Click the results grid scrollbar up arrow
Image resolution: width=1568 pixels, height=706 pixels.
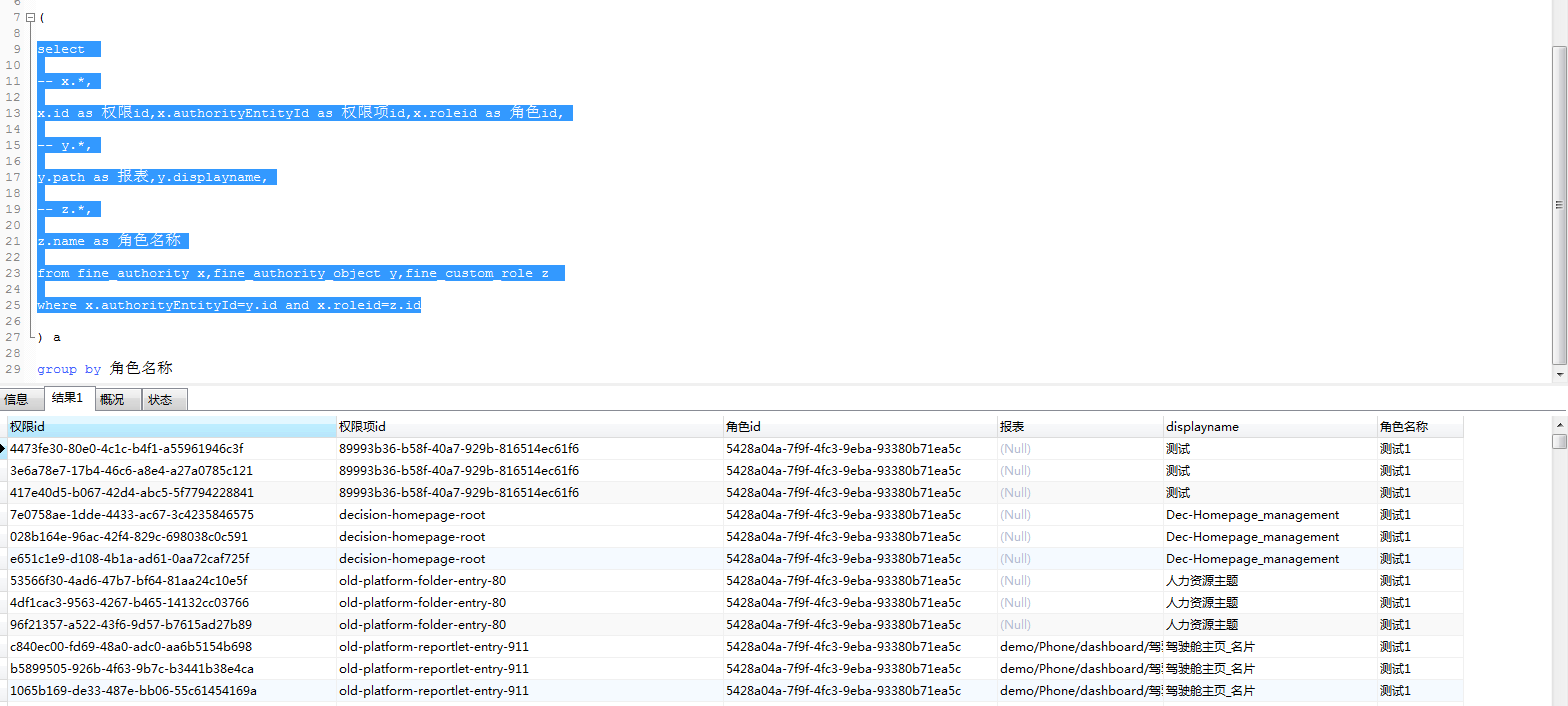click(x=1559, y=424)
